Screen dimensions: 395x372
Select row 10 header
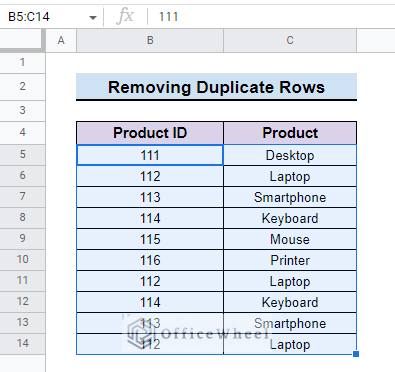tap(22, 259)
